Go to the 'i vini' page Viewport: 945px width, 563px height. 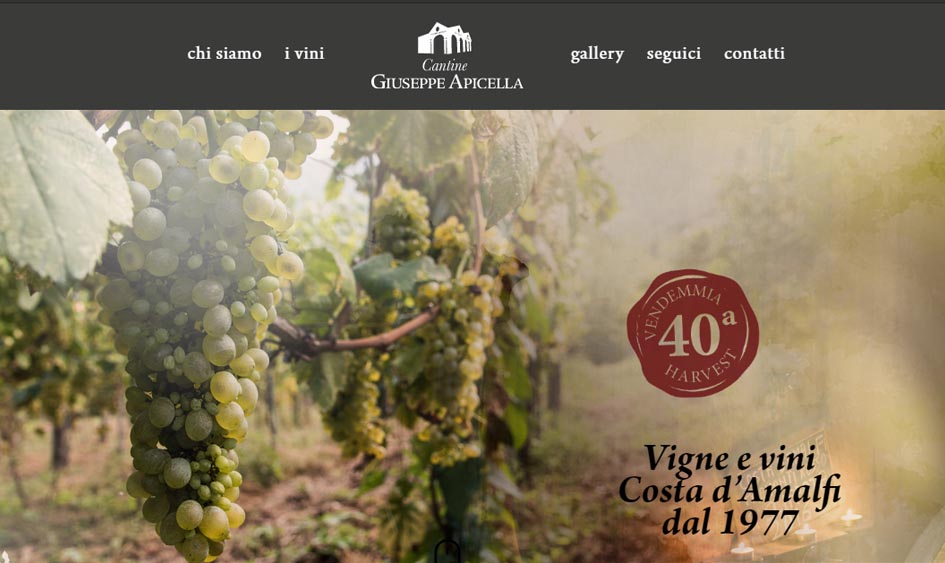click(x=304, y=54)
